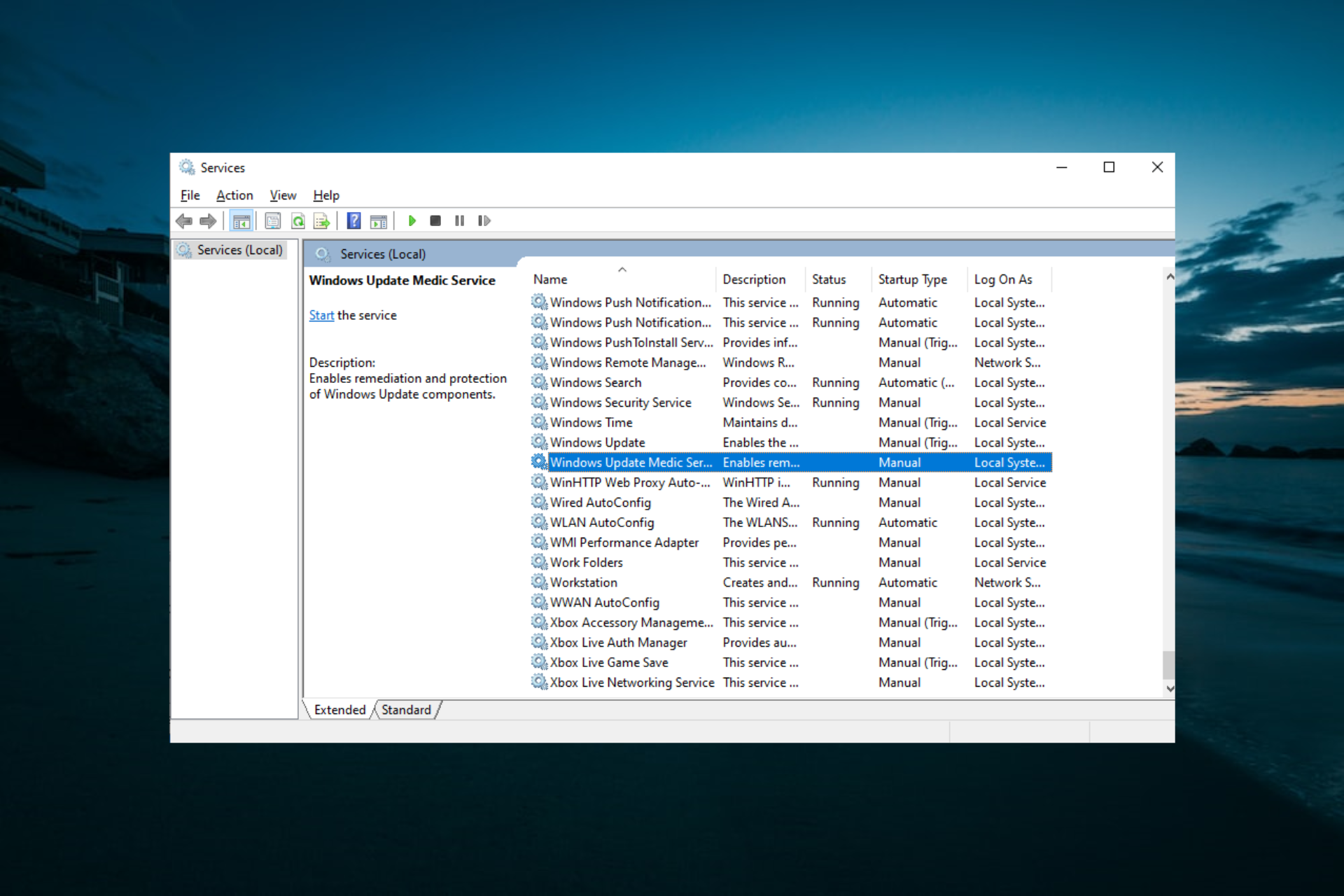Toggle Show/Hide Action Pane icon
This screenshot has width=1344, height=896.
(379, 221)
